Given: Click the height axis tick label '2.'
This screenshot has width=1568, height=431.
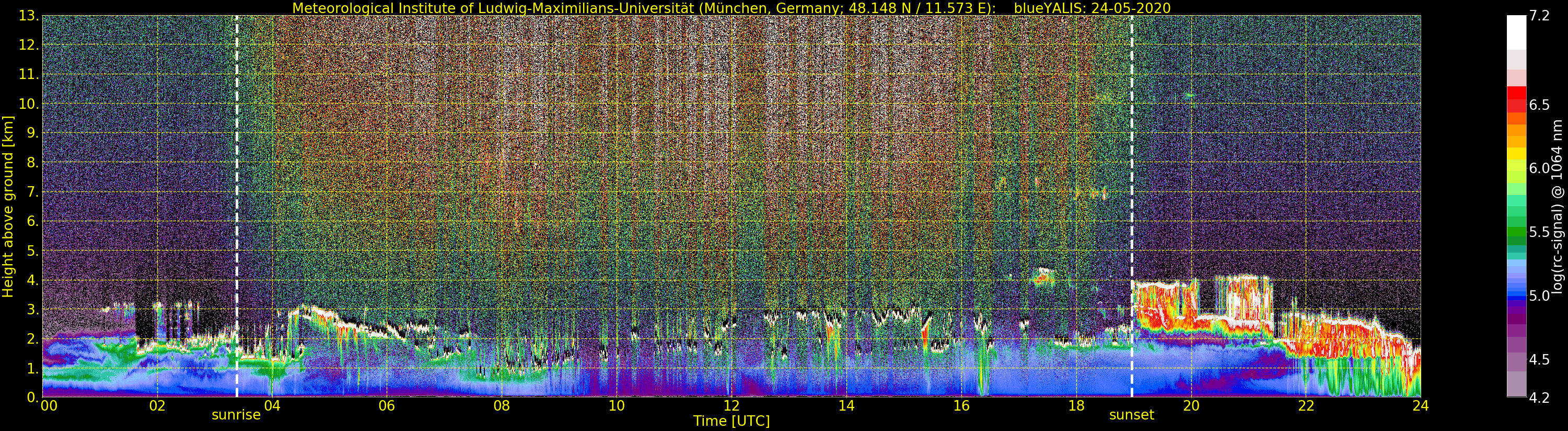Looking at the screenshot, I should [32, 338].
